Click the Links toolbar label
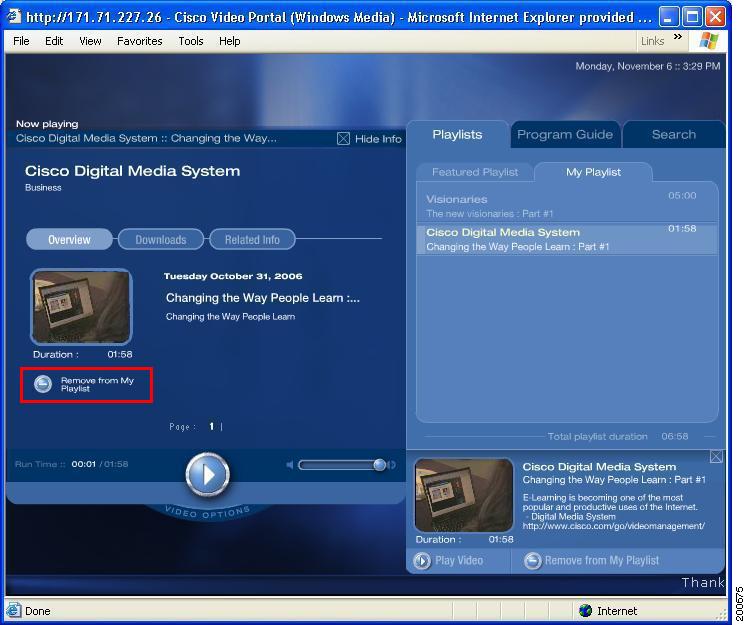This screenshot has height=625, width=745. (x=652, y=41)
